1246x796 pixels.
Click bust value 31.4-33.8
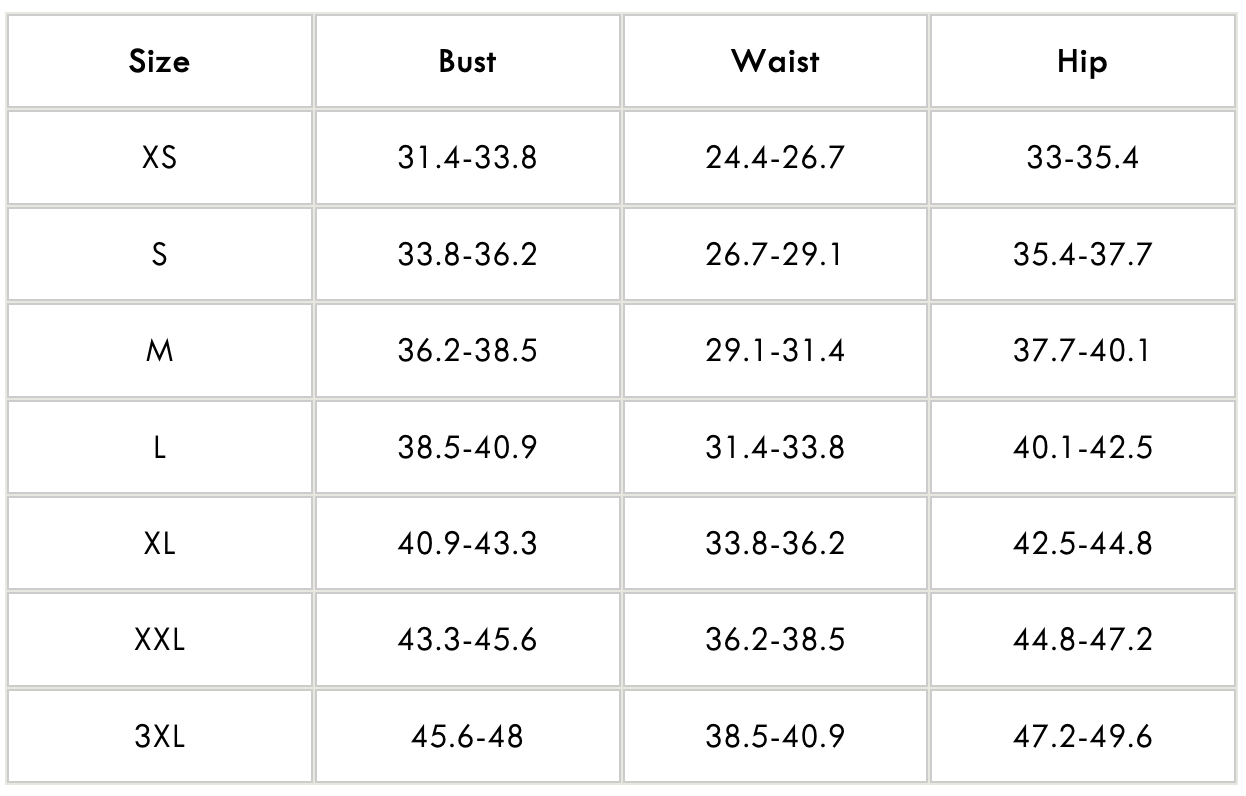pyautogui.click(x=467, y=157)
